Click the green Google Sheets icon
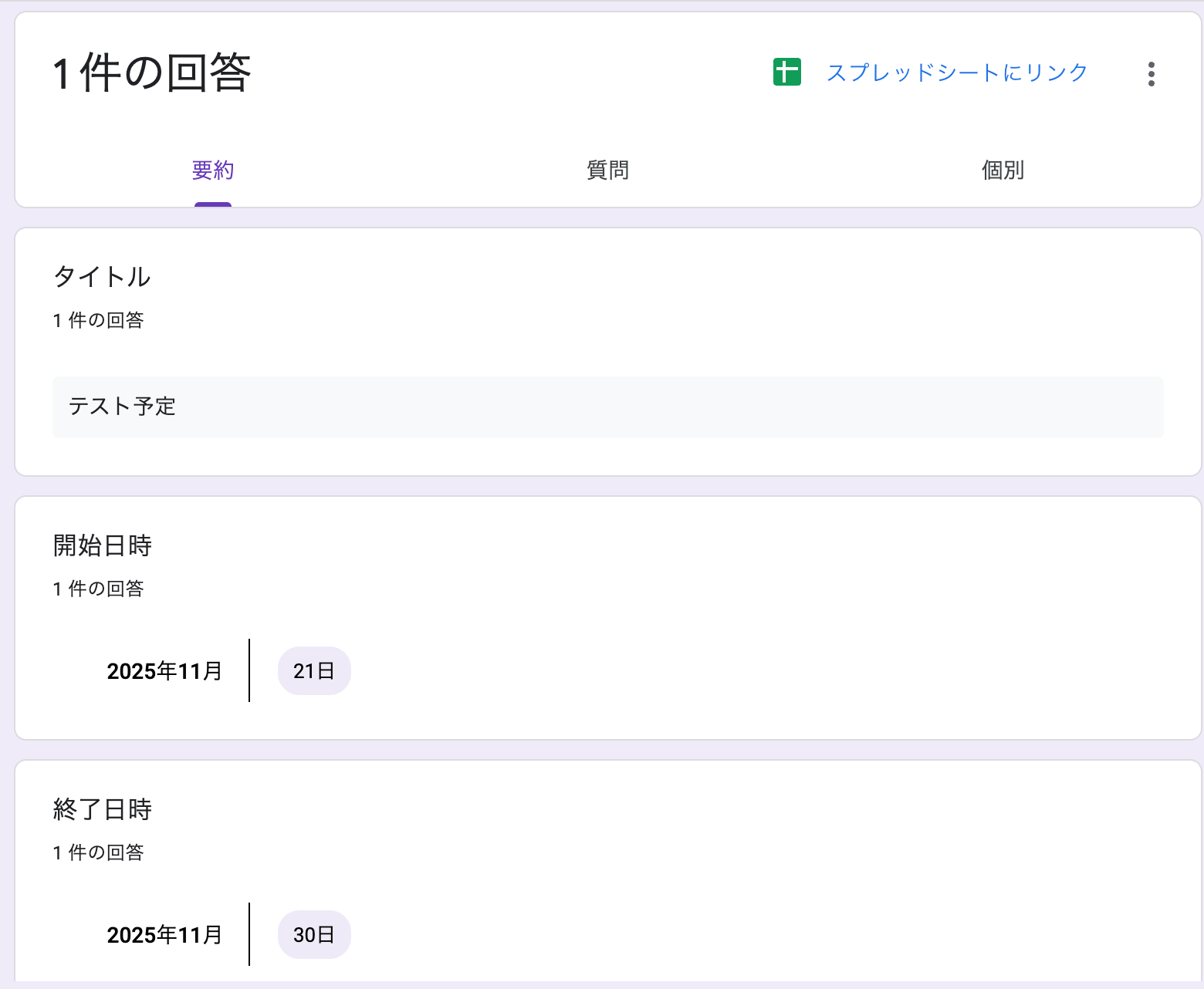The image size is (1204, 989). pos(786,73)
